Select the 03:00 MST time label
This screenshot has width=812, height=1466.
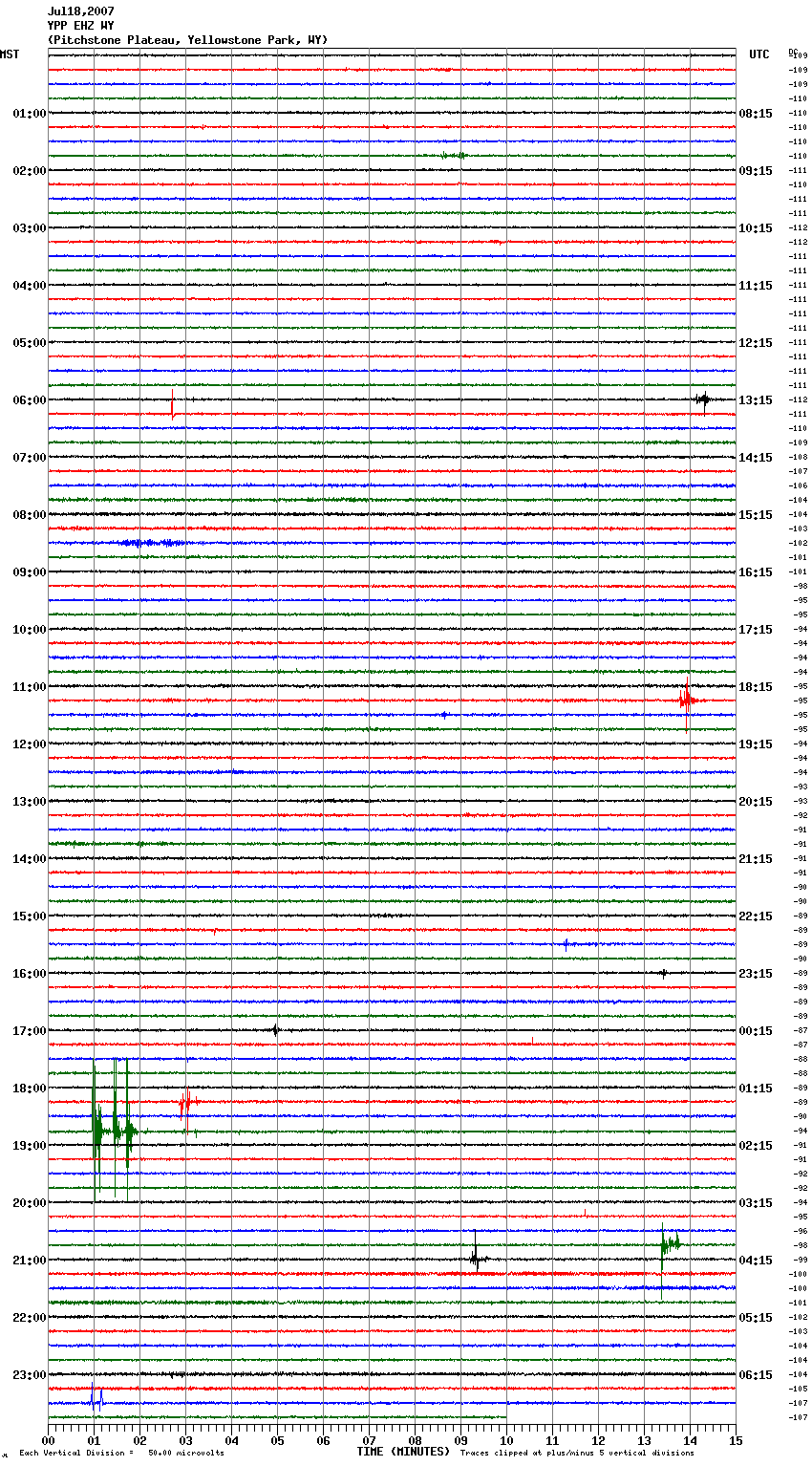coord(30,228)
